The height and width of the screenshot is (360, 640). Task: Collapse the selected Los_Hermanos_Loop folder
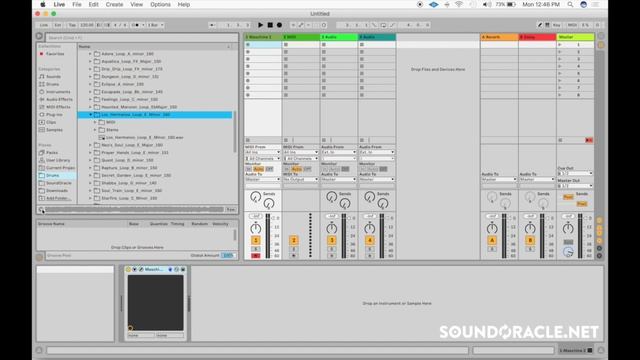(x=90, y=115)
